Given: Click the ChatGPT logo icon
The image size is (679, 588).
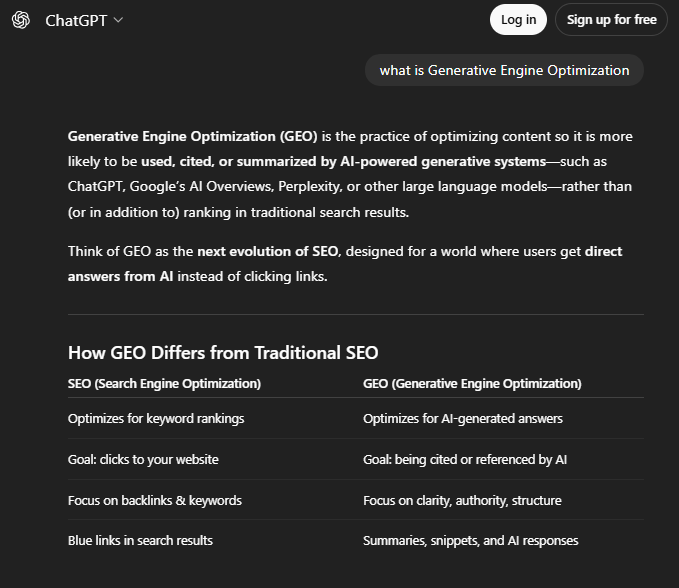Looking at the screenshot, I should [21, 20].
